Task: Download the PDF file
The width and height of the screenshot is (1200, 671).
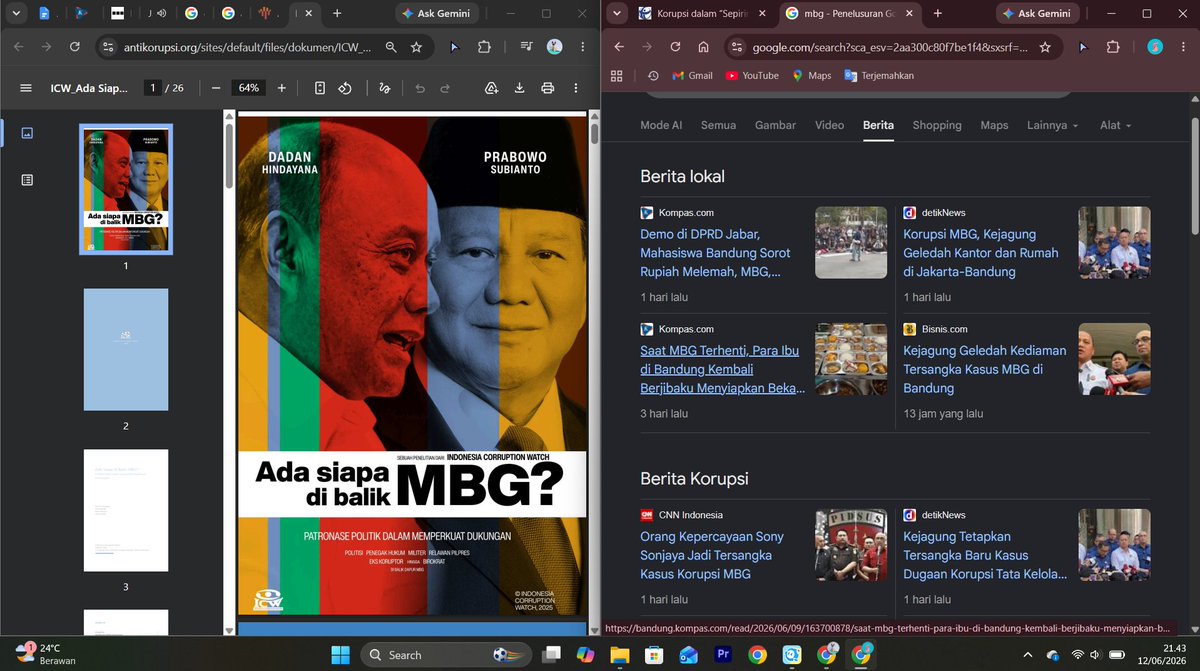Action: (519, 88)
